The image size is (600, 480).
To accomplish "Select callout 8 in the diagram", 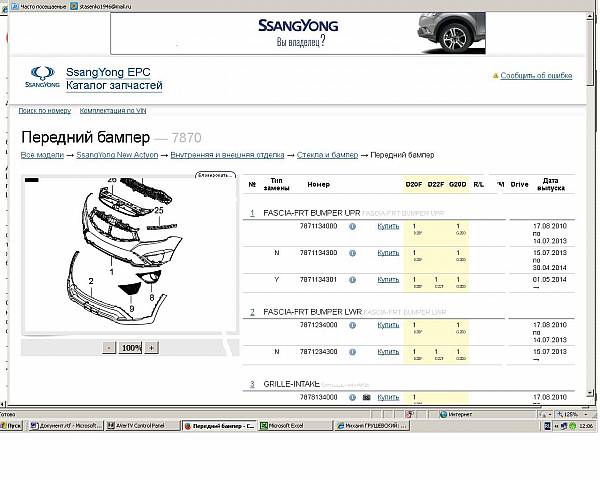I will 152,297.
